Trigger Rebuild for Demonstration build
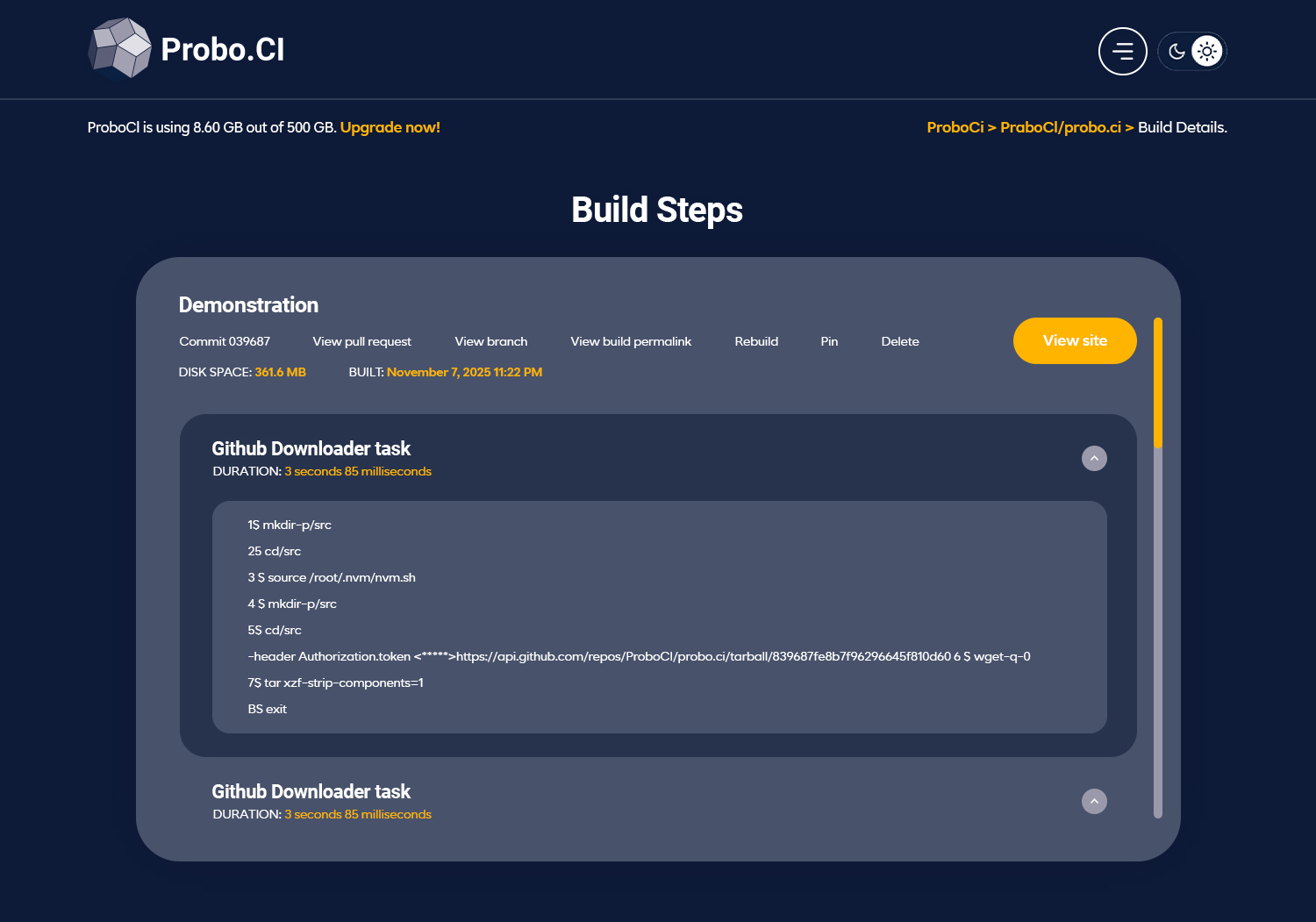Viewport: 1316px width, 922px height. click(756, 341)
